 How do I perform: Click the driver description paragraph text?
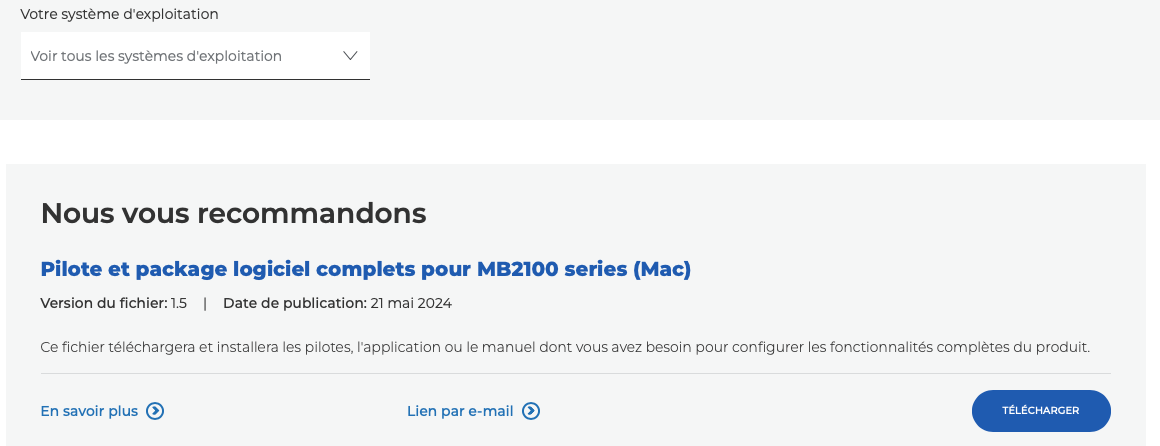coord(564,347)
